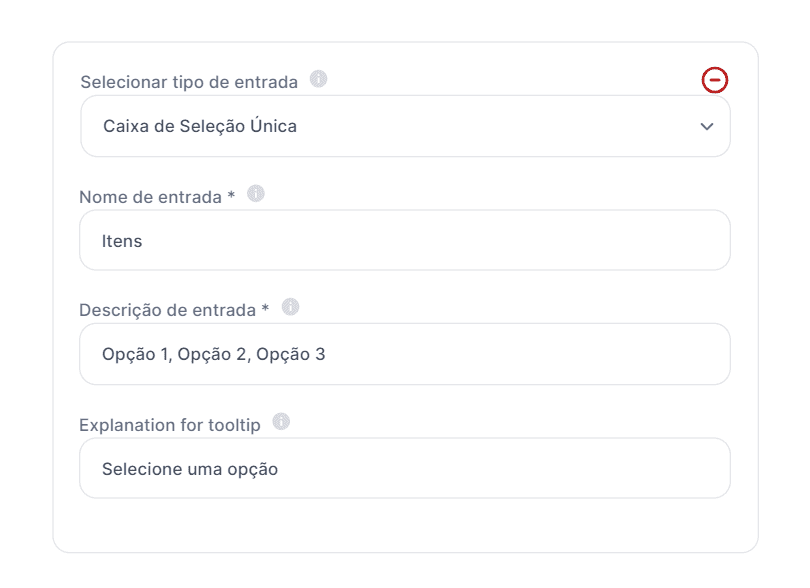Screen dimensions: 810x588
Task: Click info icon beside Nome de entrada
Action: [255, 194]
